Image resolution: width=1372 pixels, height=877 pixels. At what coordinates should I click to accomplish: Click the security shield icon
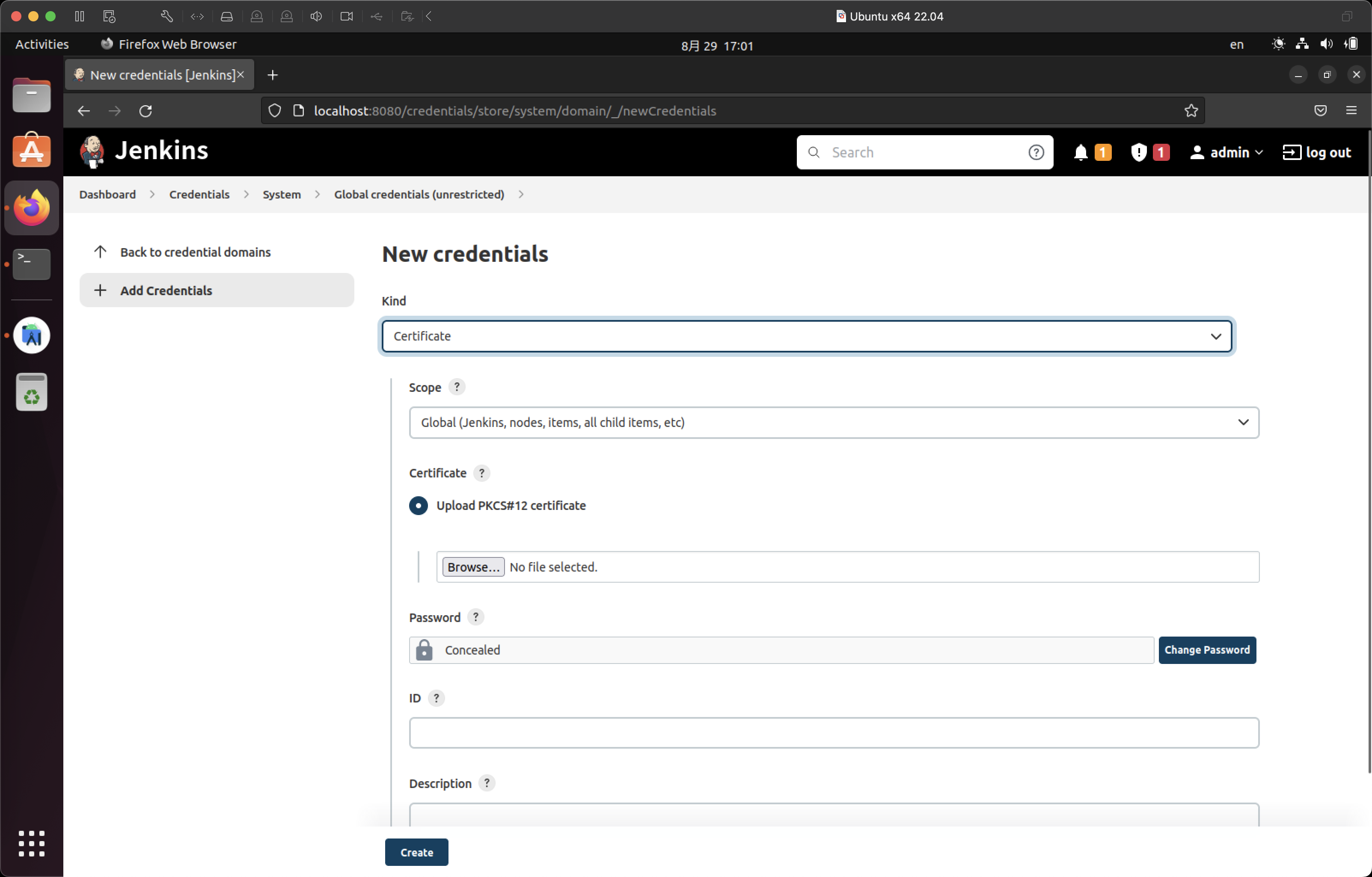(x=1139, y=151)
